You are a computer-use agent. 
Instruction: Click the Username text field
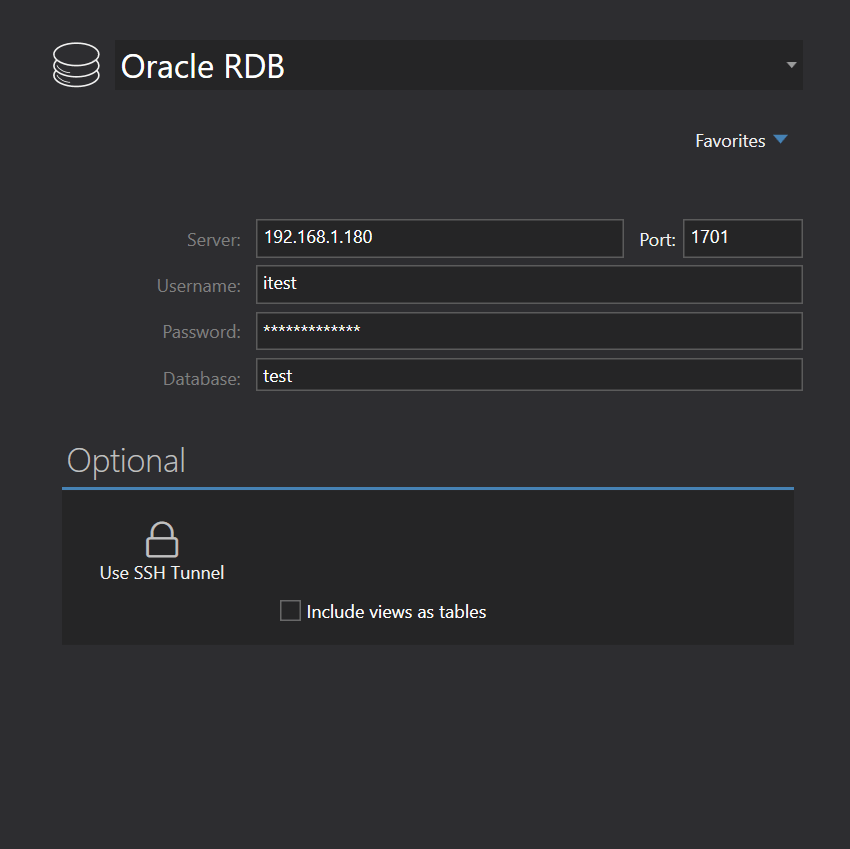529,284
